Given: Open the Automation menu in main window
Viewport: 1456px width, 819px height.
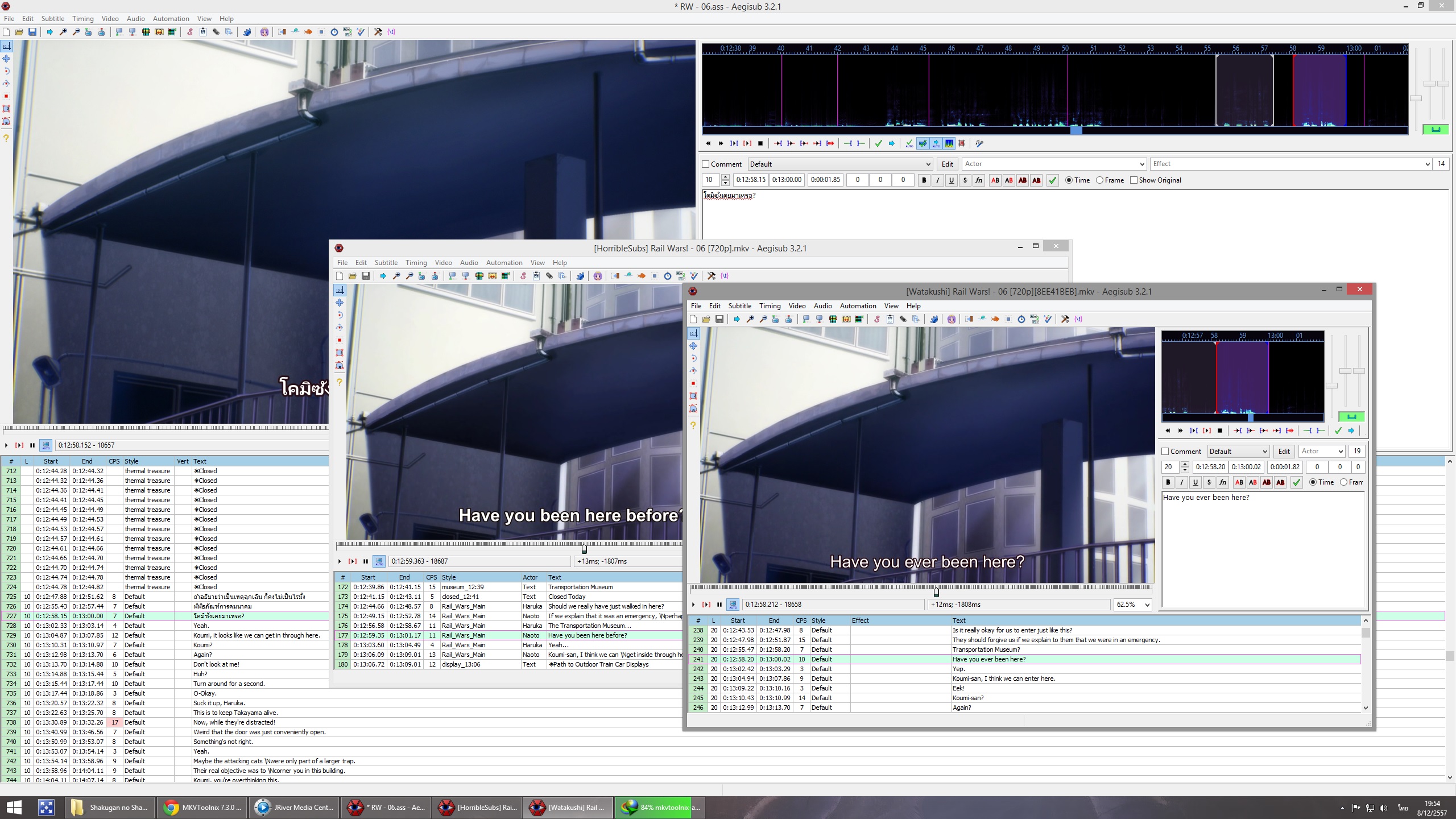Looking at the screenshot, I should [171, 19].
